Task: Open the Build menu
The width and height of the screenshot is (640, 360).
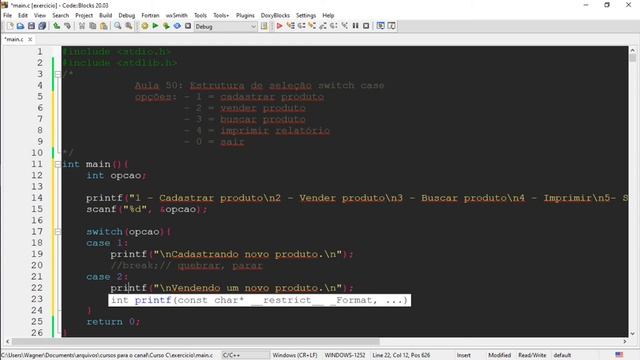Action: [106, 15]
